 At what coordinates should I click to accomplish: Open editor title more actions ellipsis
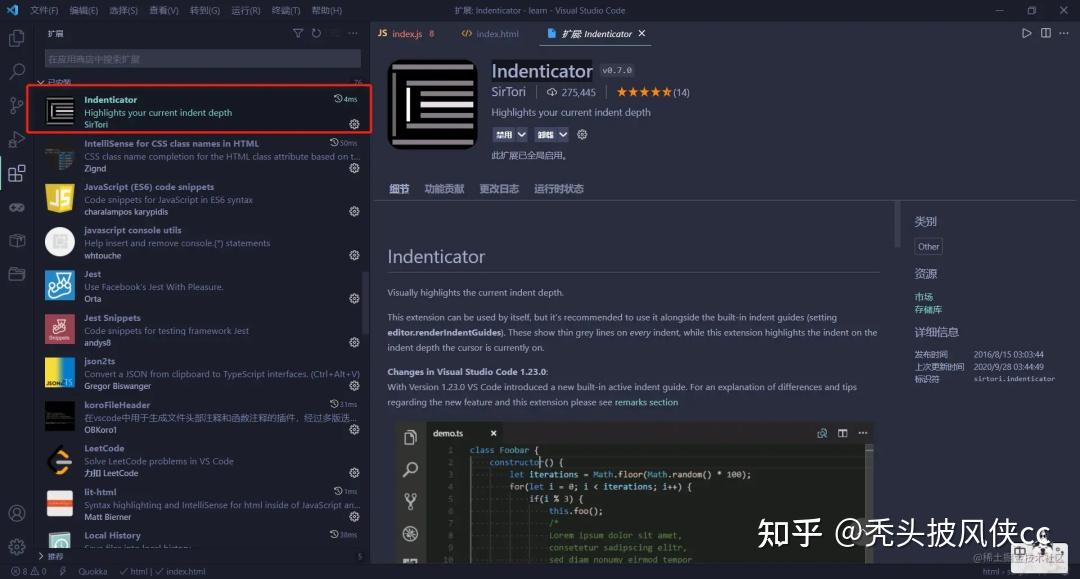pos(1064,33)
